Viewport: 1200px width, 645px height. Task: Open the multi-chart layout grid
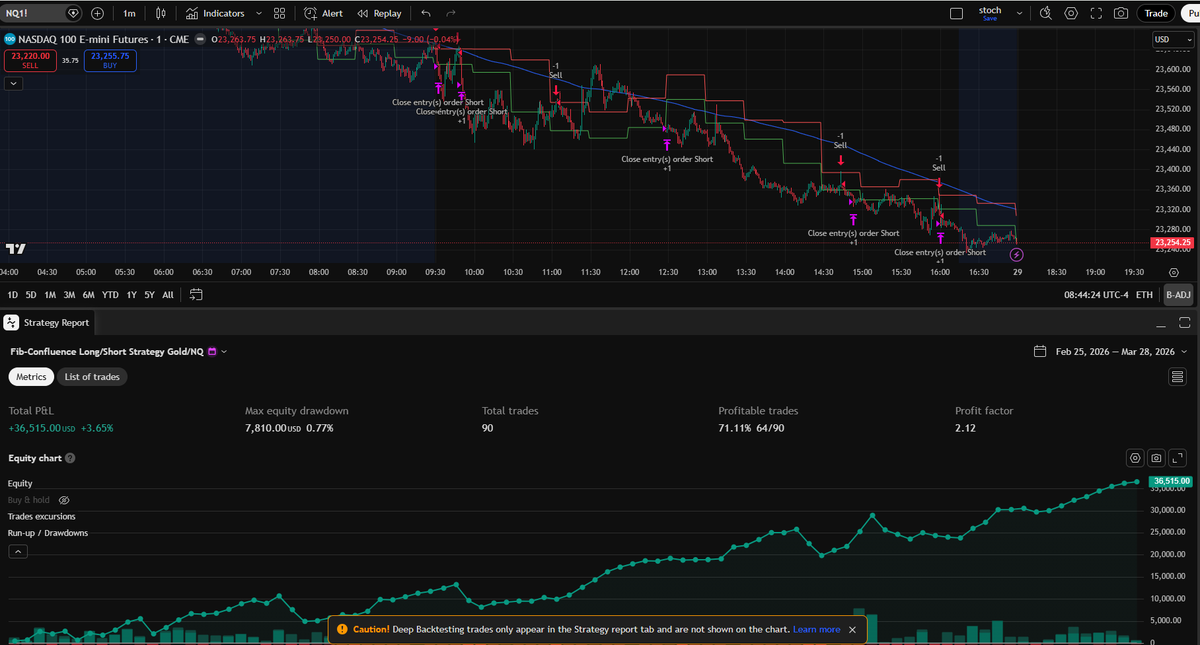click(279, 13)
